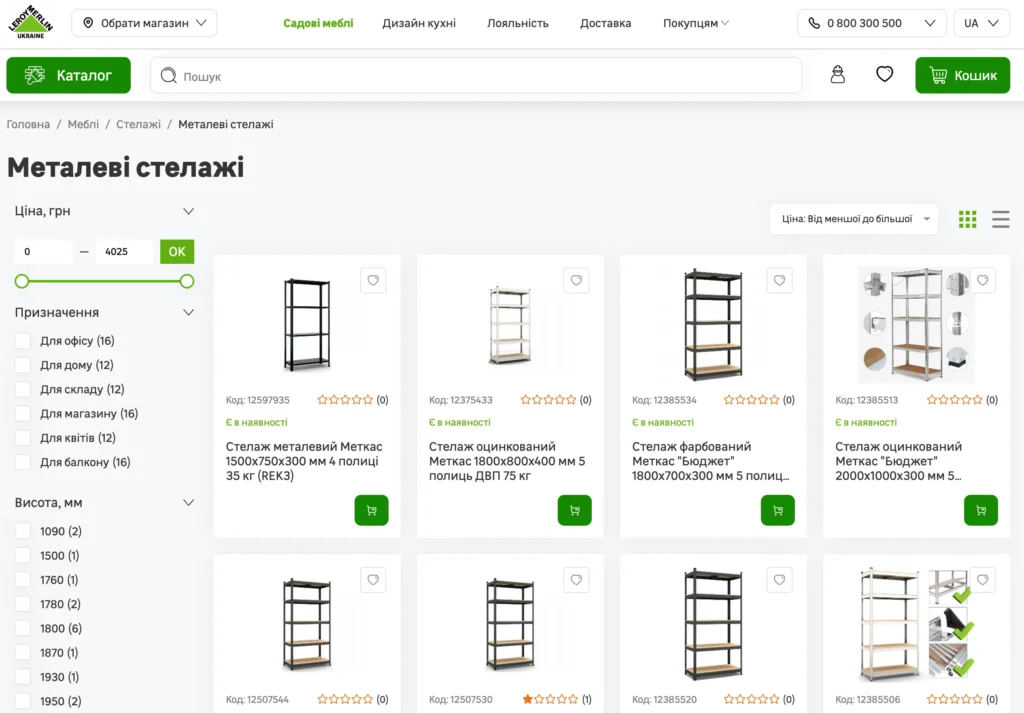This screenshot has width=1024, height=713.
Task: Open the price sorting dropdown
Action: [x=853, y=219]
